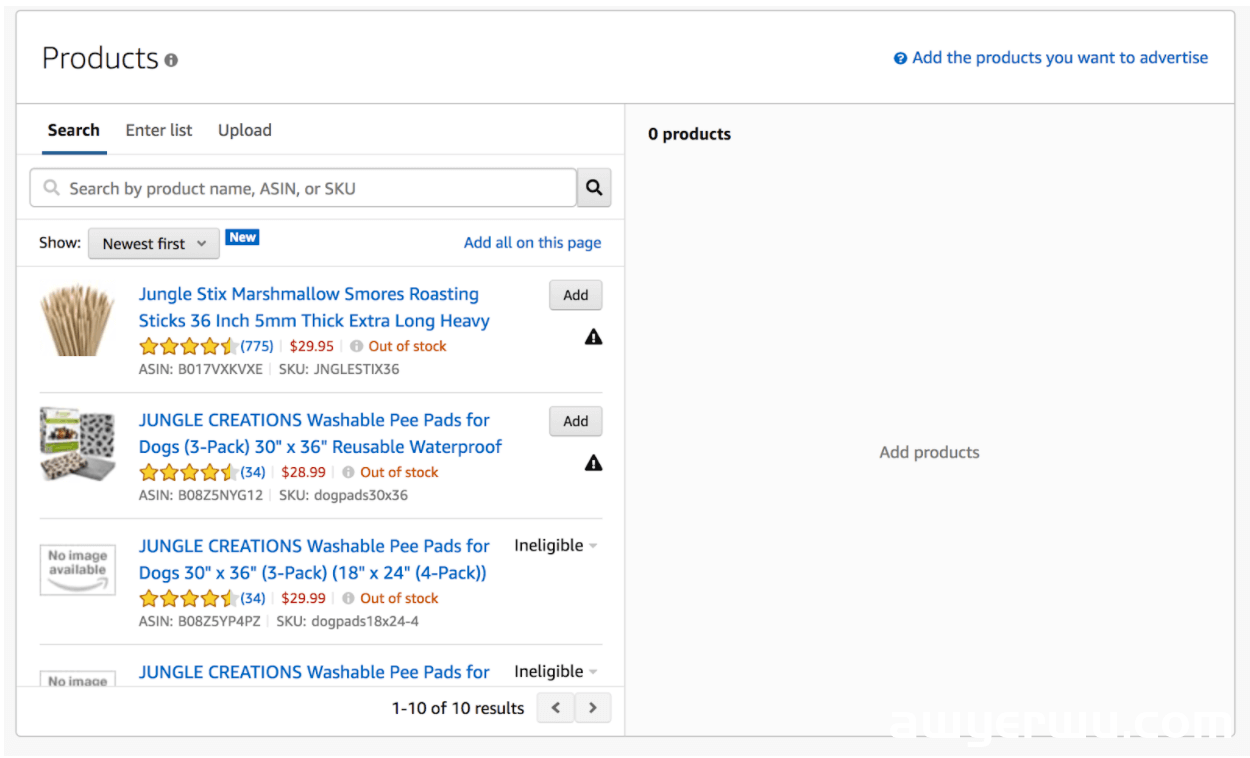
Task: Click the Add products placeholder text
Action: pos(929,452)
